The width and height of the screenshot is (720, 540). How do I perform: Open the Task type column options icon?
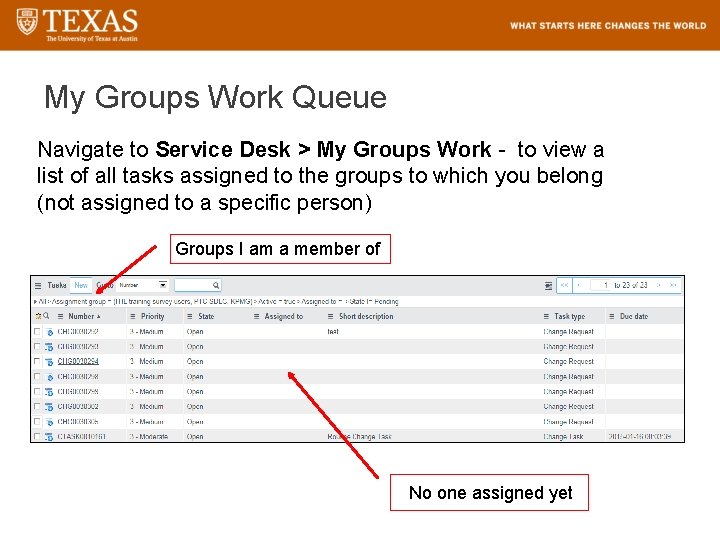click(x=546, y=316)
